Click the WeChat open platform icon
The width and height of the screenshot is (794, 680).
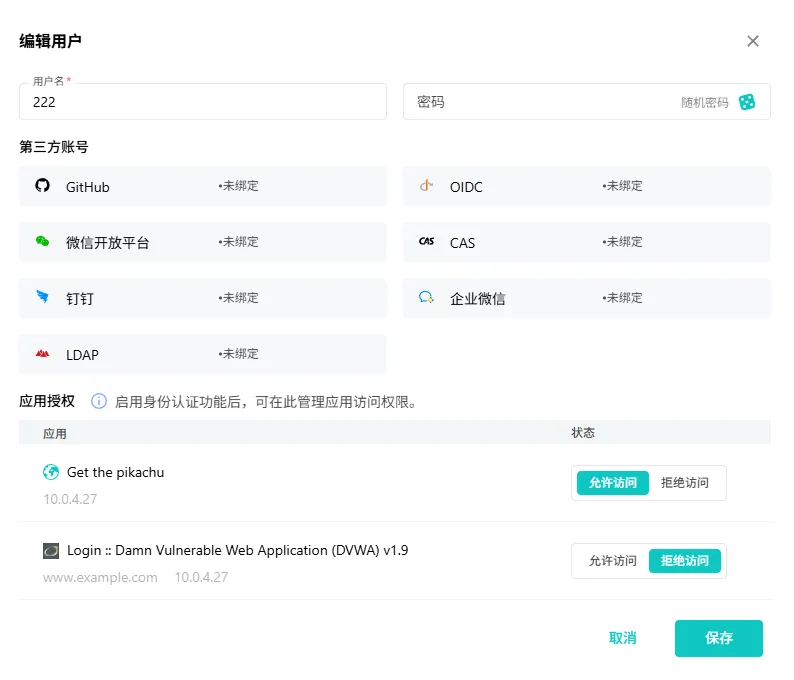pos(43,242)
